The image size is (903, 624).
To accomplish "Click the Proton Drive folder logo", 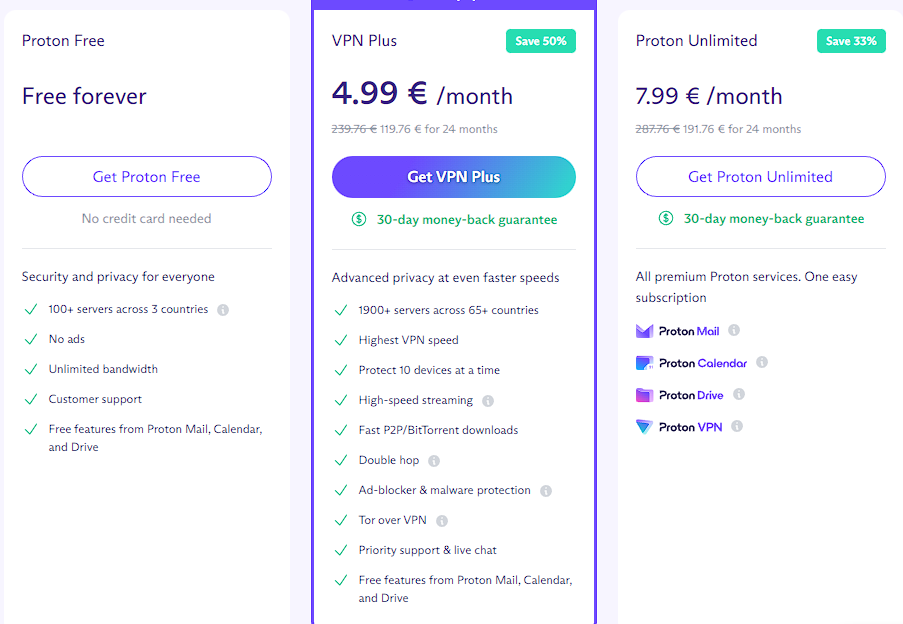I will tap(644, 395).
